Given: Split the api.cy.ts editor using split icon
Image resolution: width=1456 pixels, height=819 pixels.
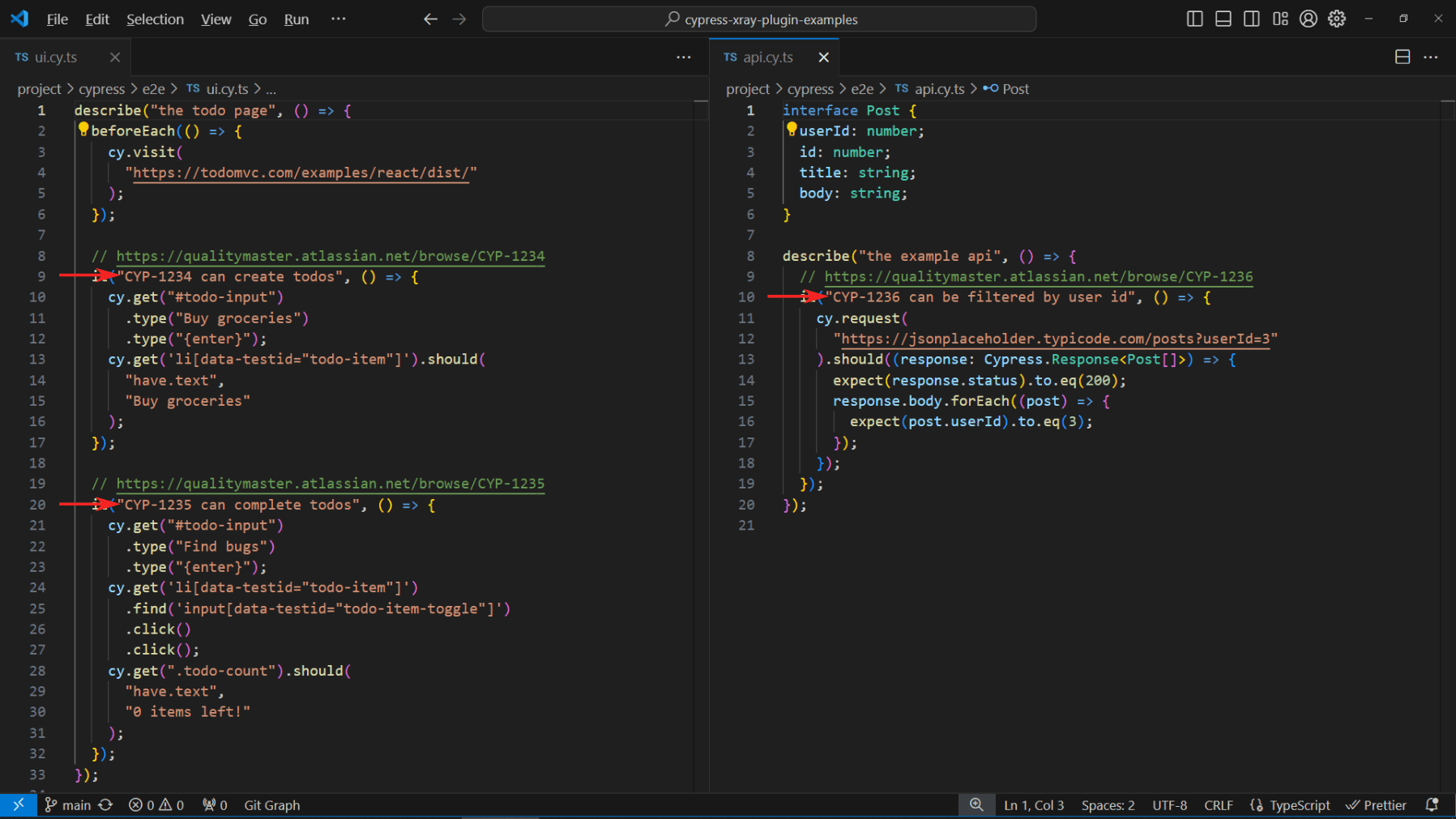Looking at the screenshot, I should (1401, 57).
